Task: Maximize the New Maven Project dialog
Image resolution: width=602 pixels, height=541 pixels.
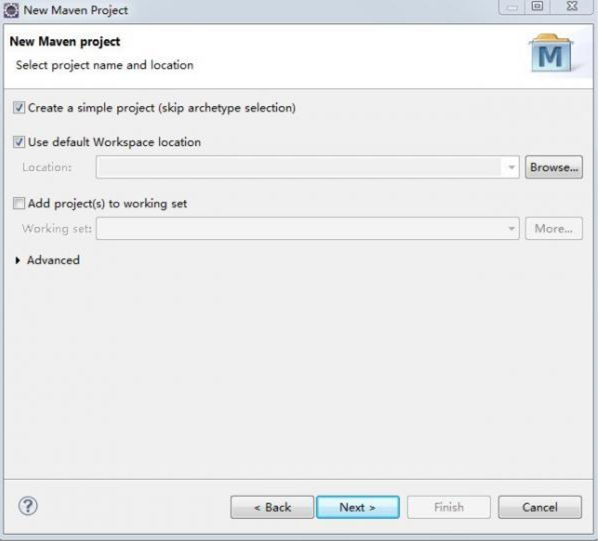Action: click(538, 7)
